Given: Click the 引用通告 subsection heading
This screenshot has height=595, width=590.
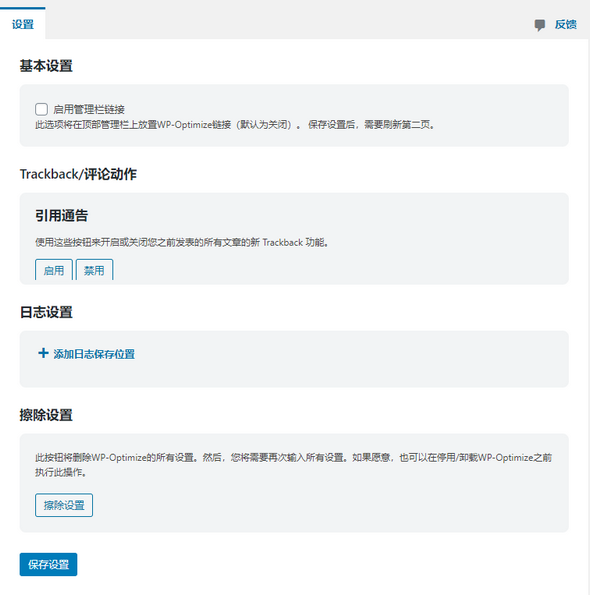Looking at the screenshot, I should (61, 216).
